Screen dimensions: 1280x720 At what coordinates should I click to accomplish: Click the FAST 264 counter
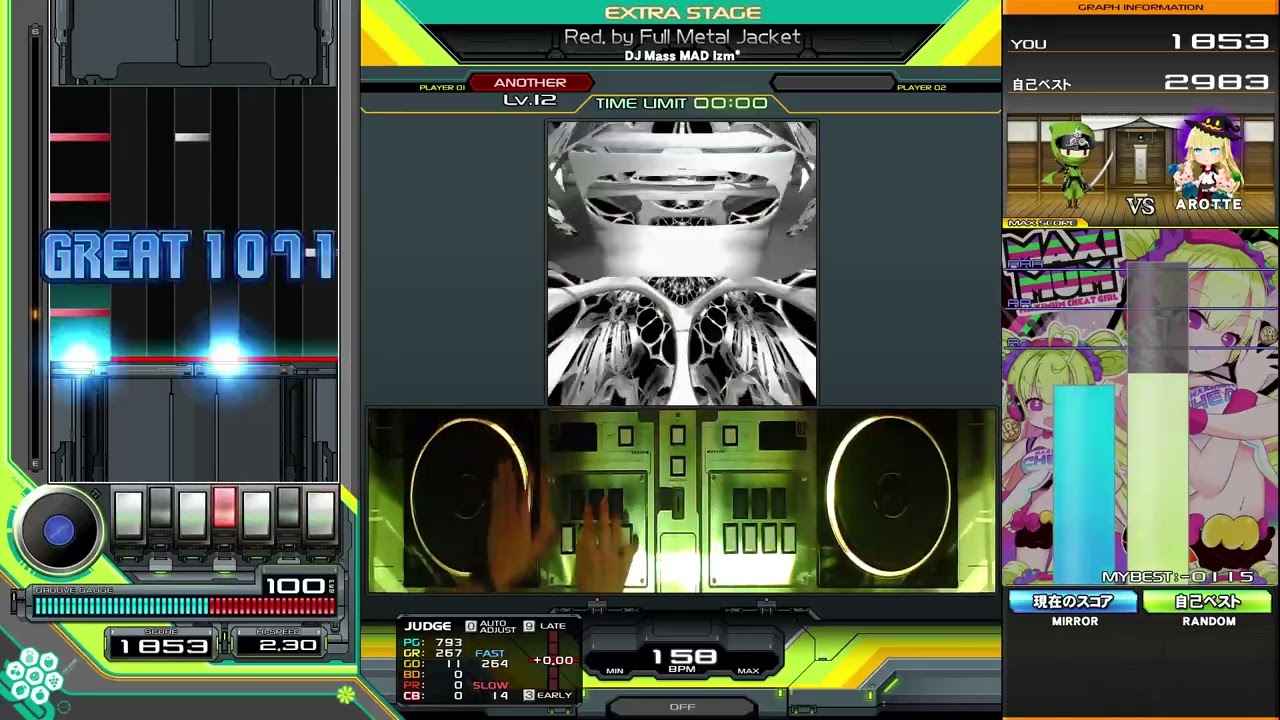(491, 659)
